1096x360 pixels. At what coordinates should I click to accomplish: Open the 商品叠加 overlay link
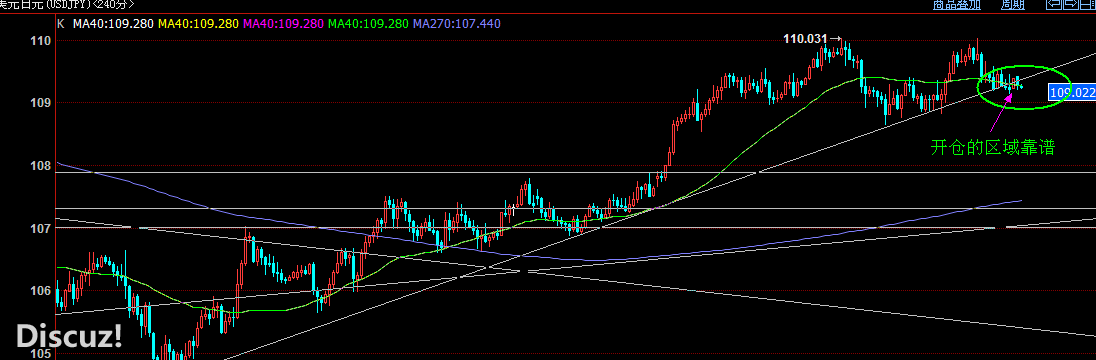click(x=957, y=5)
